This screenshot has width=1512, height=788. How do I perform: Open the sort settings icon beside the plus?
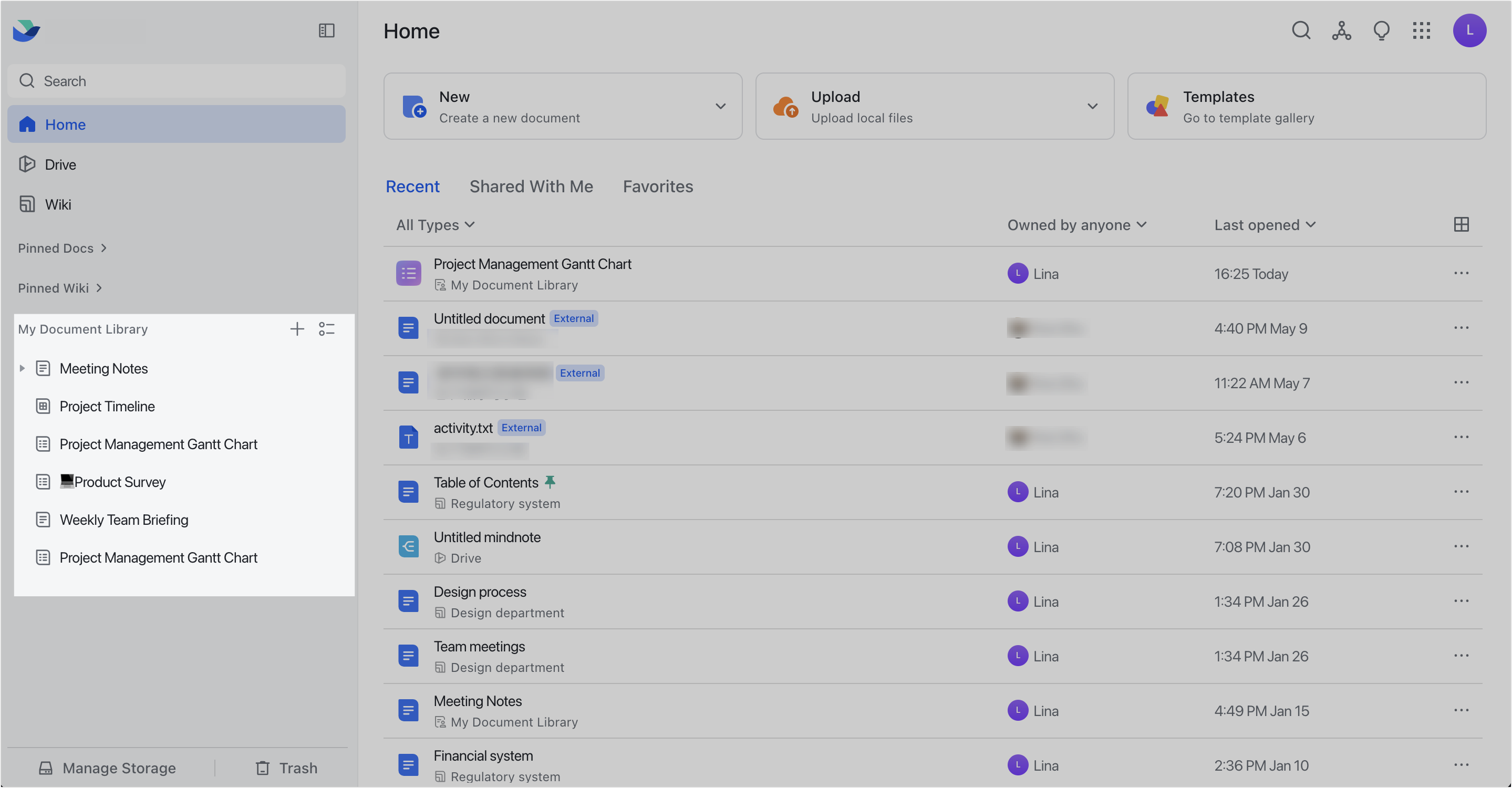[x=327, y=328]
